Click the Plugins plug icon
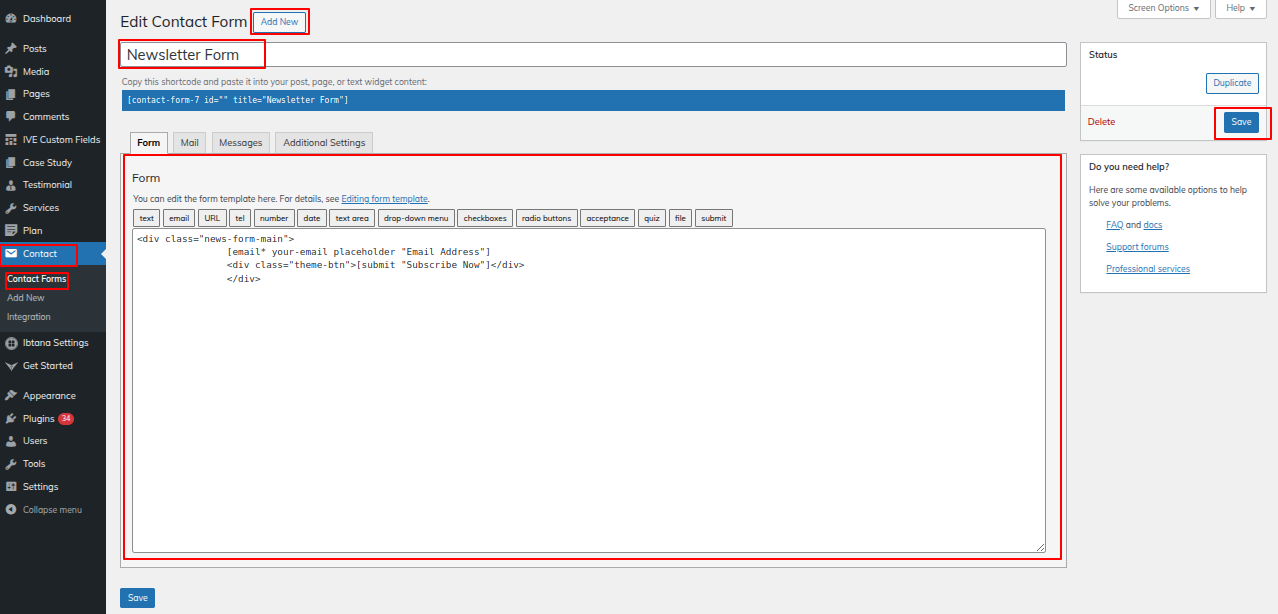This screenshot has height=614, width=1278. click(11, 419)
